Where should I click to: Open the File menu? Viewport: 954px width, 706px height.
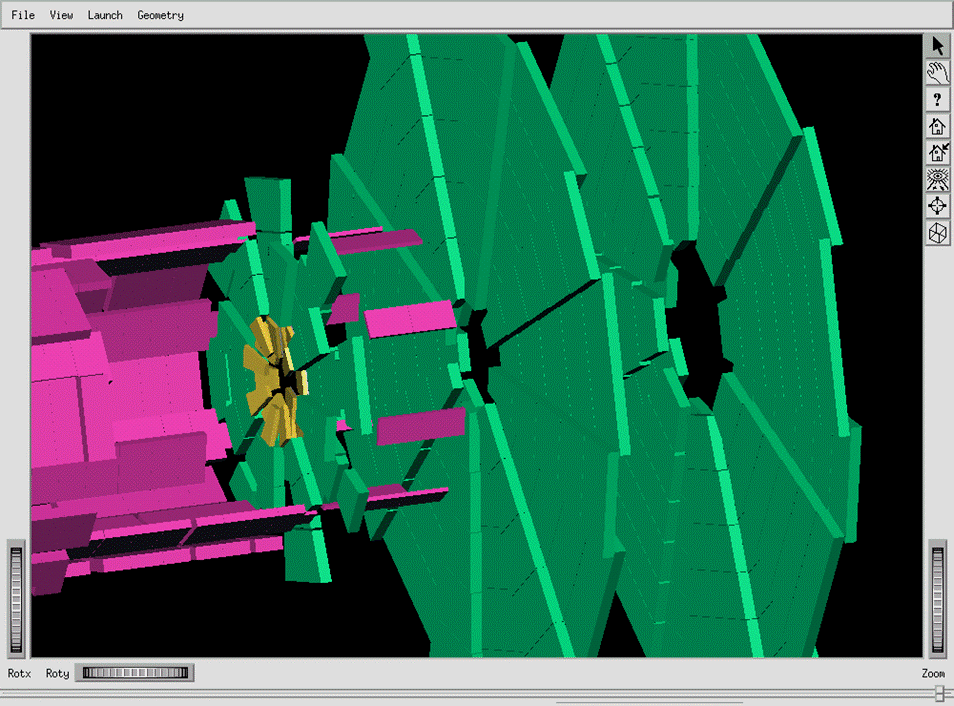tap(23, 15)
